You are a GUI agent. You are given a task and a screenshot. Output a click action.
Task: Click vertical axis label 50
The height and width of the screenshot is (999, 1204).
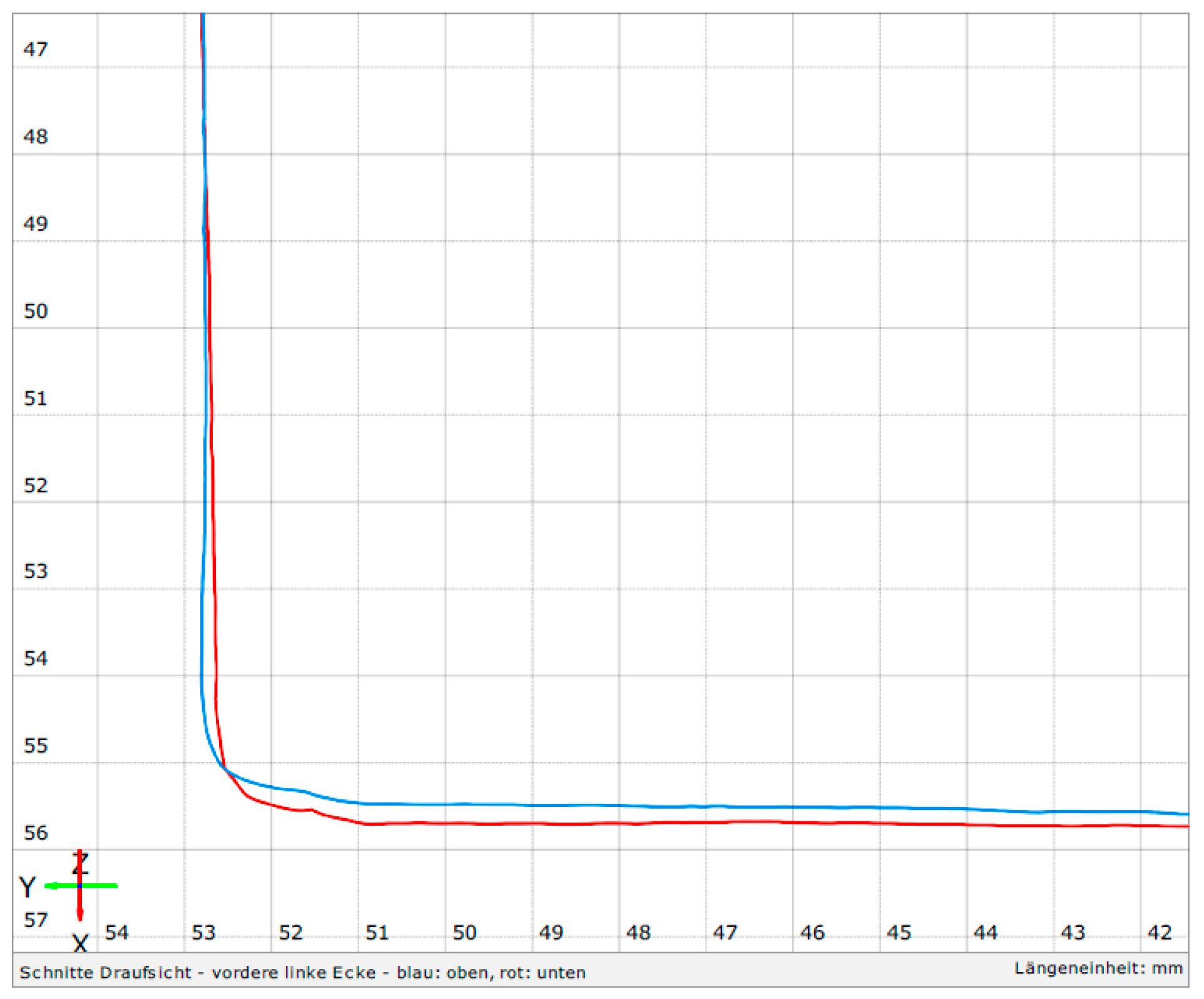pos(36,311)
